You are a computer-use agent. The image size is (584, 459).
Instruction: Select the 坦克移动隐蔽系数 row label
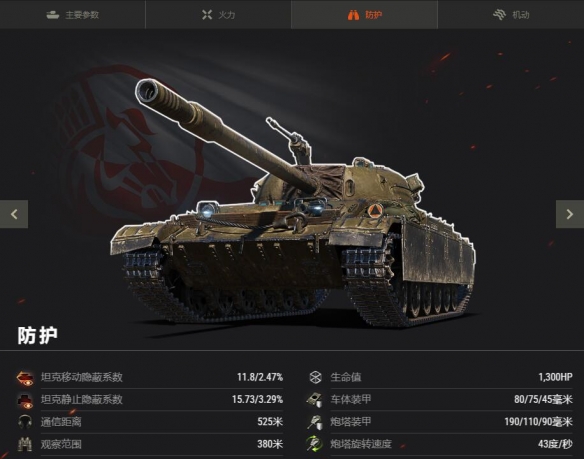[82, 377]
